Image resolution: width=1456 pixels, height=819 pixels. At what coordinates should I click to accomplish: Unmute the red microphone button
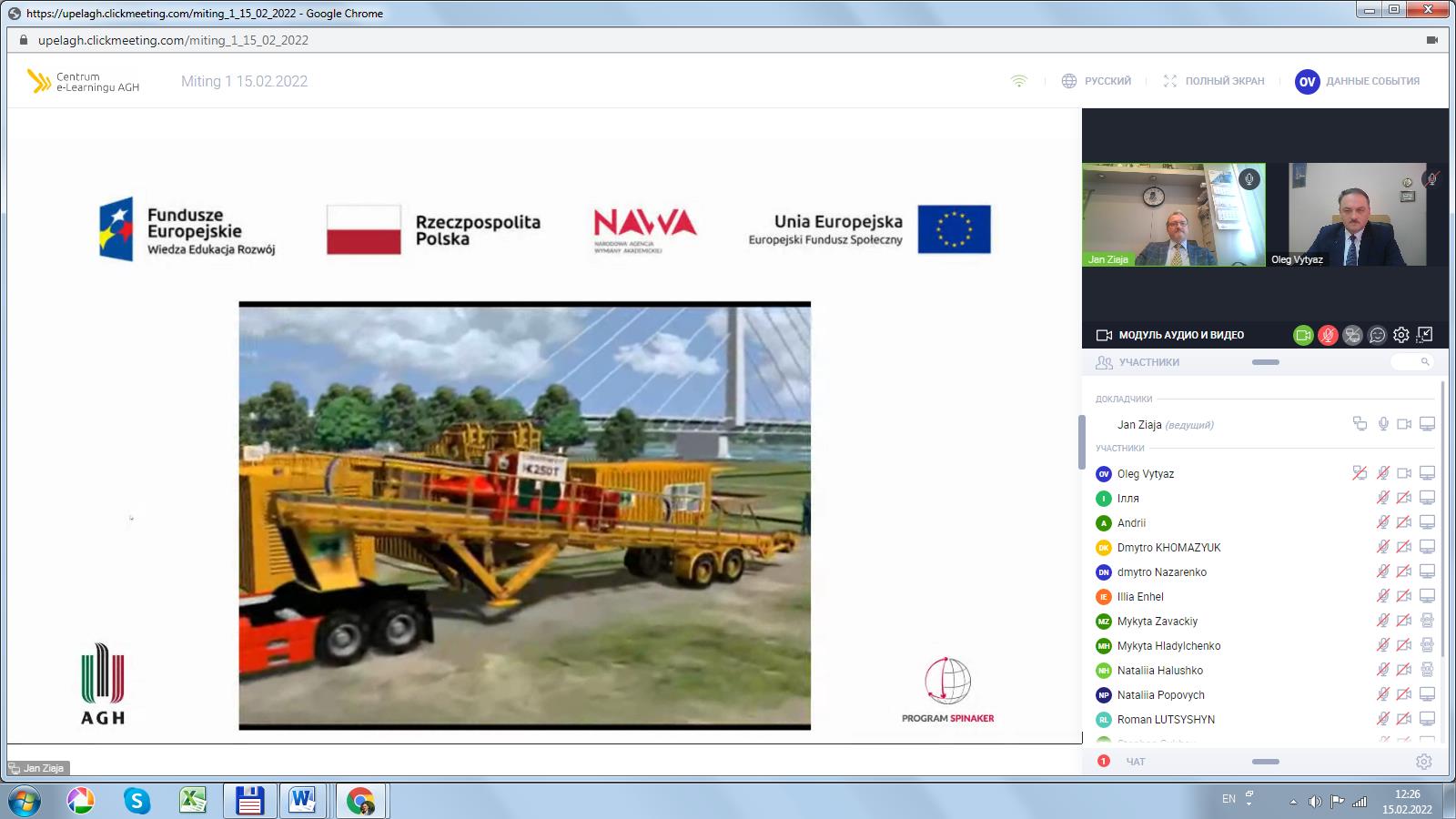tap(1328, 335)
